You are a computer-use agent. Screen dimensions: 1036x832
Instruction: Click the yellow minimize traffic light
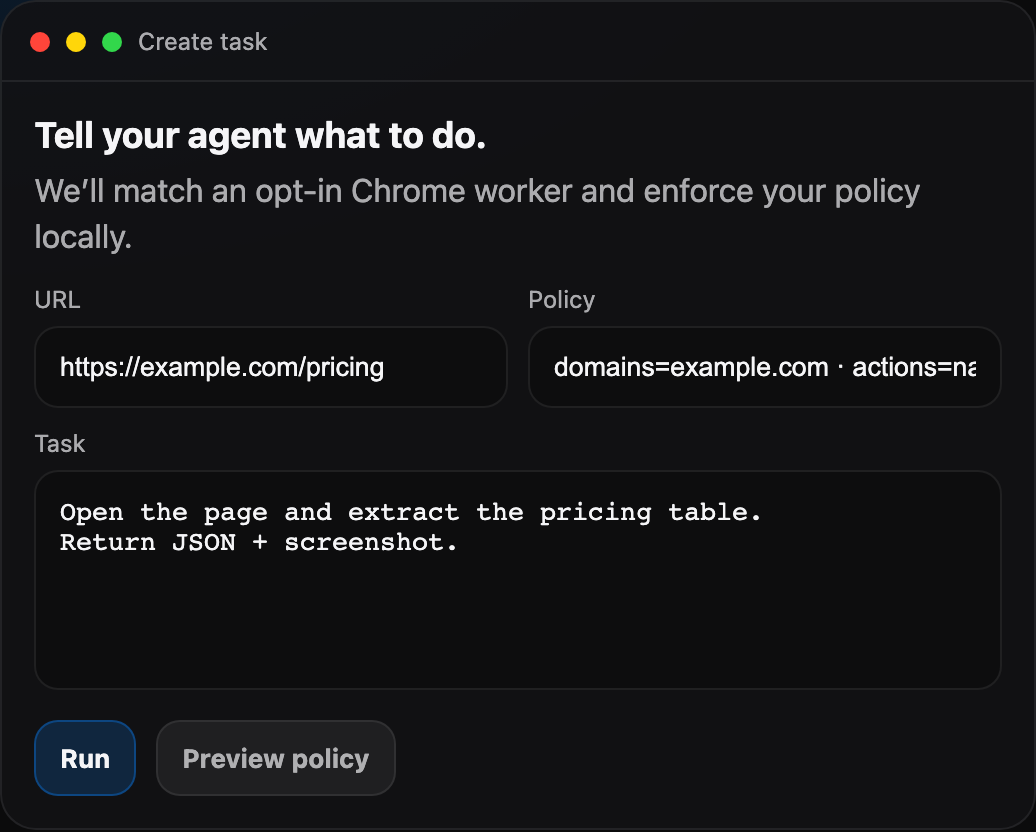click(x=75, y=42)
